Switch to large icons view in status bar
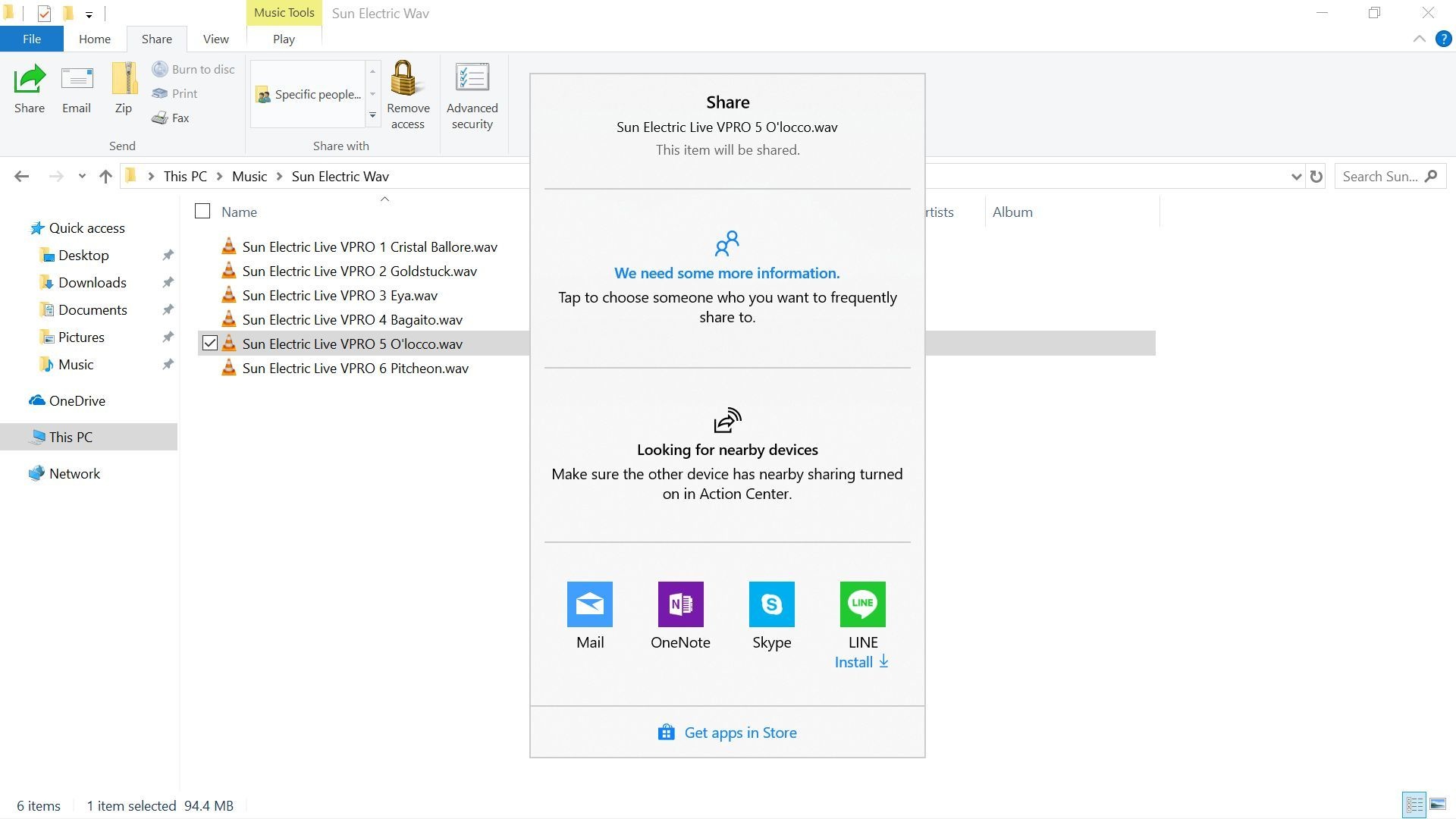 (x=1437, y=805)
